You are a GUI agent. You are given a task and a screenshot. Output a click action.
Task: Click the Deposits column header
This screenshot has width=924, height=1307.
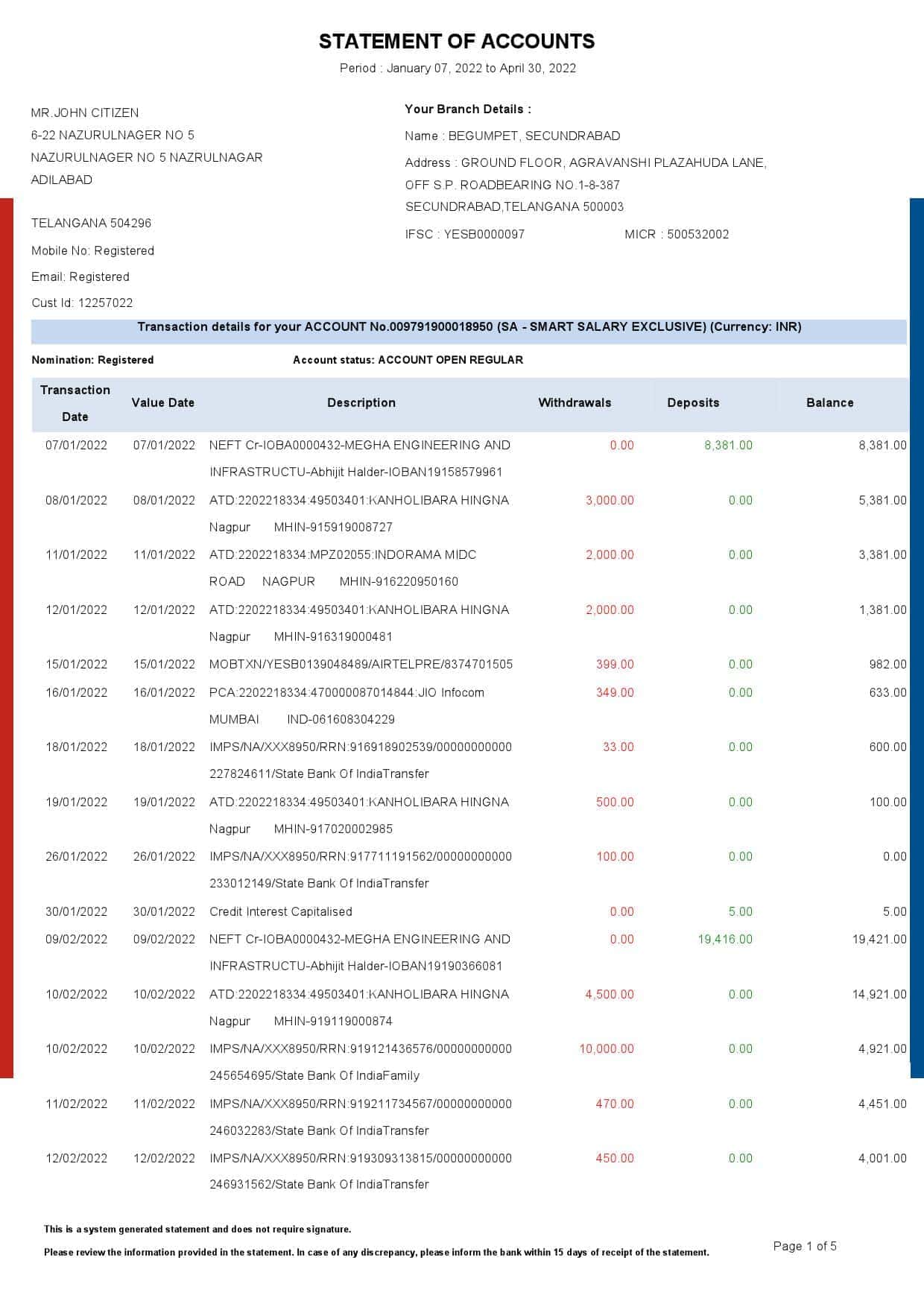693,402
